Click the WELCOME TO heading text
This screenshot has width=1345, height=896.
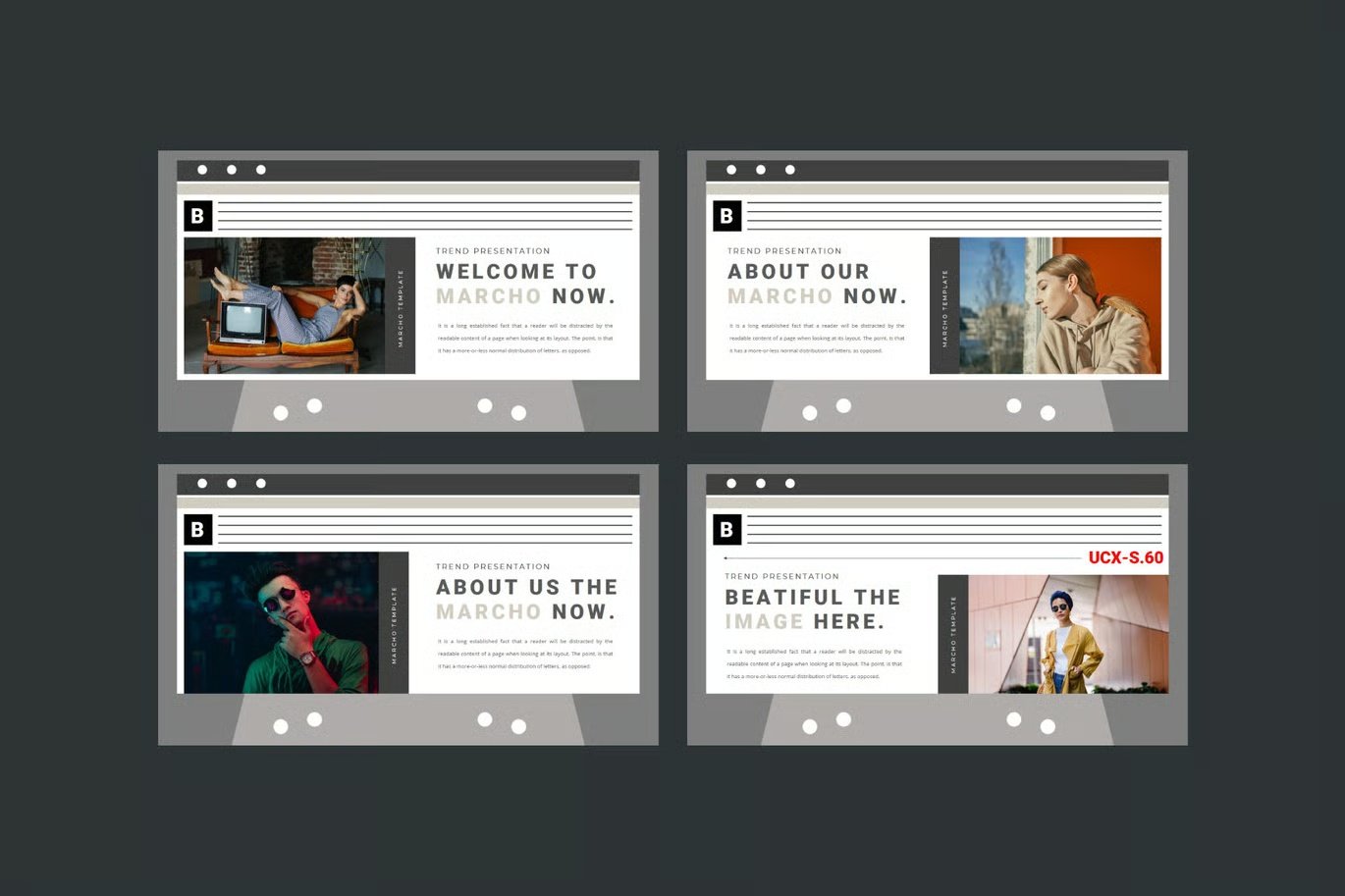click(516, 272)
